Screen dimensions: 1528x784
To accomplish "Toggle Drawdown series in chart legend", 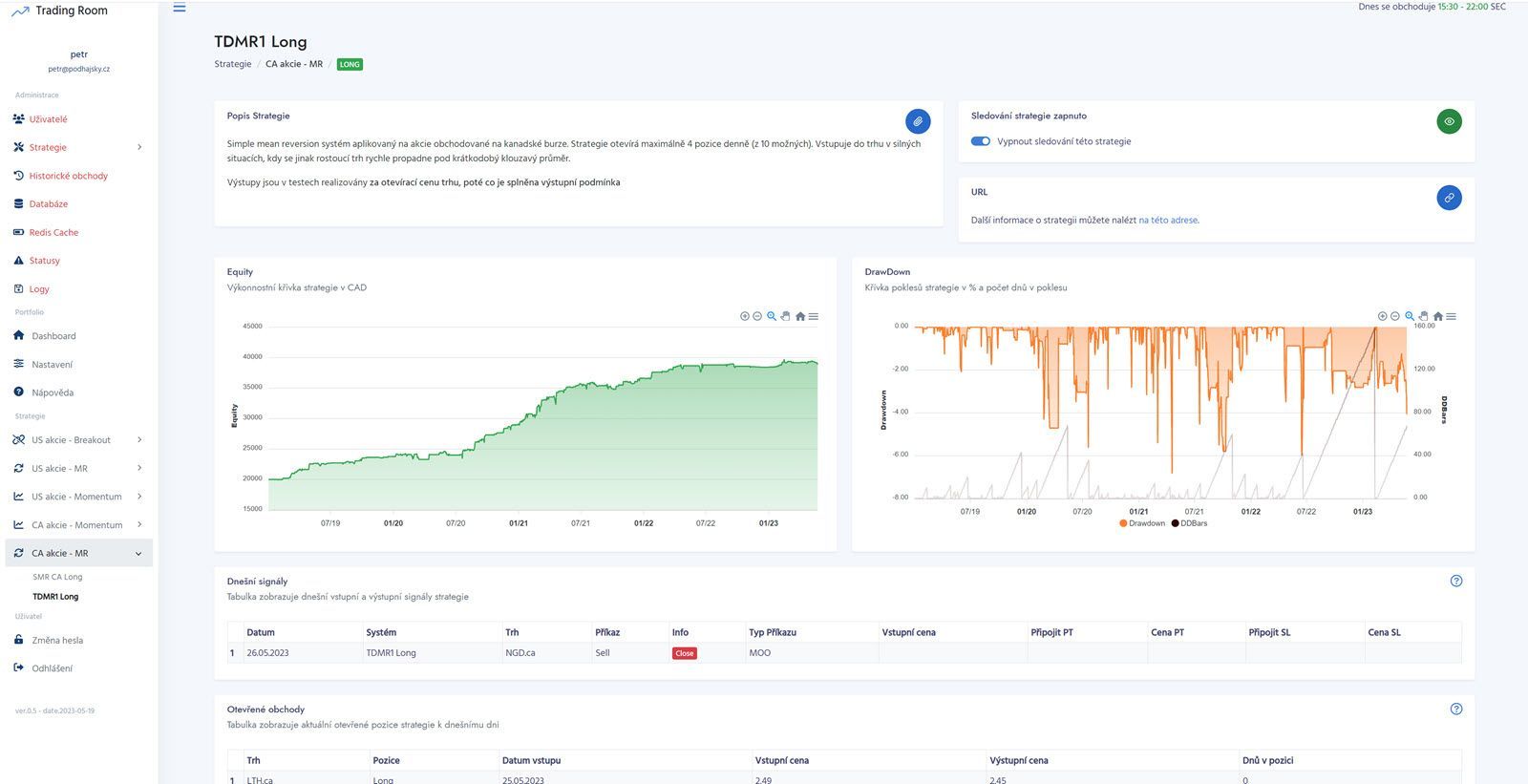I will coord(1142,523).
